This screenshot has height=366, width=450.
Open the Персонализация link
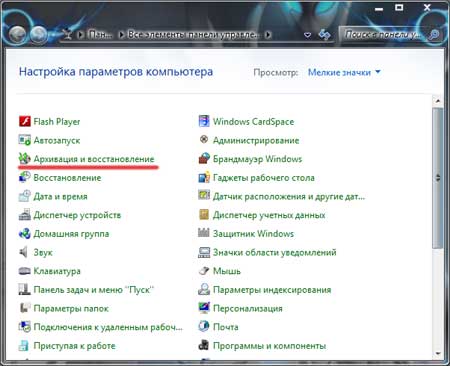[x=248, y=308]
